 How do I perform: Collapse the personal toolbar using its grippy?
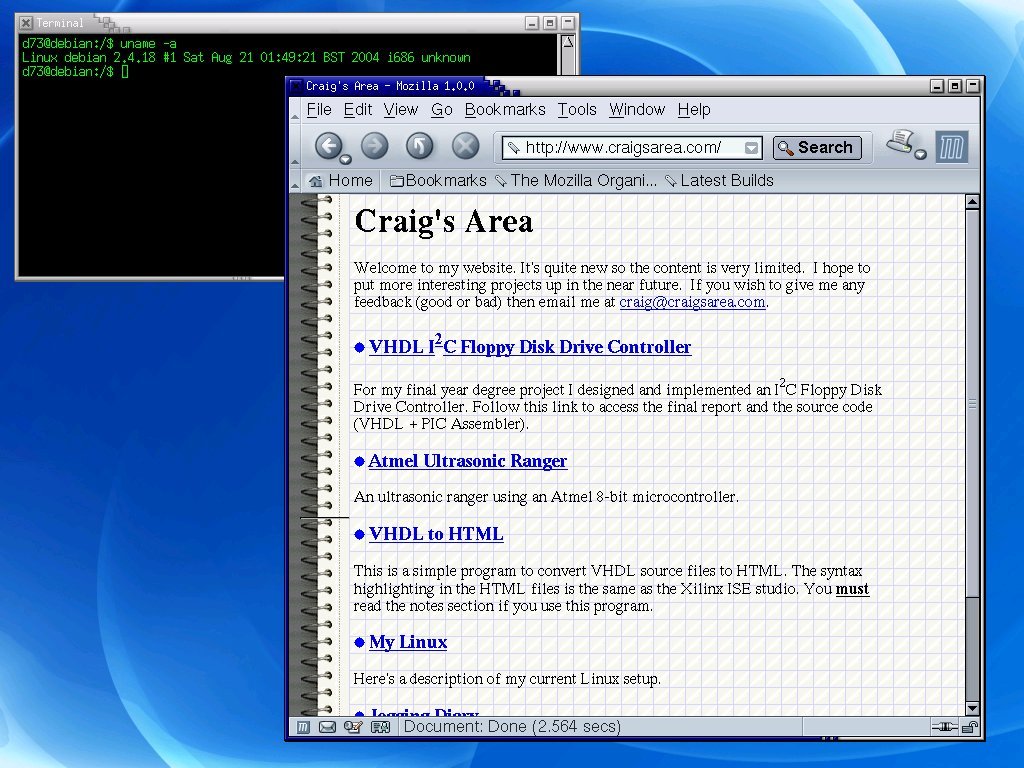point(295,181)
